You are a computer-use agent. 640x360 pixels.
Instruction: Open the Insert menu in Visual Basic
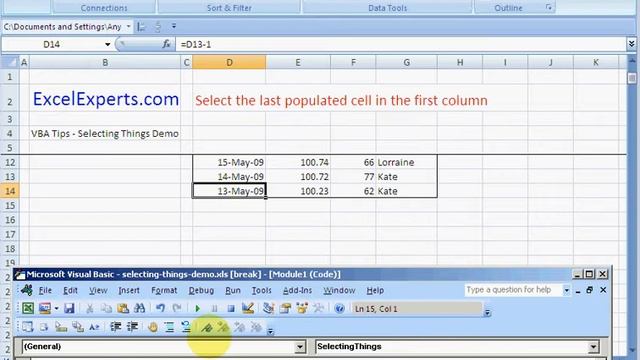[129, 290]
